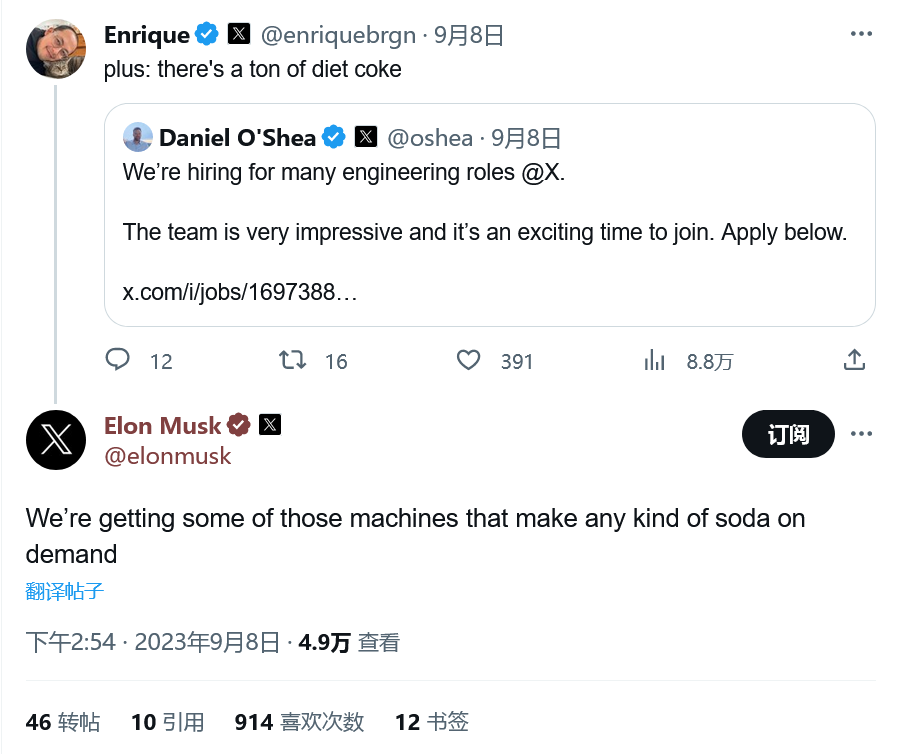Open the x.com/i/jobs link in quoted post
Screen dimensions: 898x754
click(x=240, y=293)
